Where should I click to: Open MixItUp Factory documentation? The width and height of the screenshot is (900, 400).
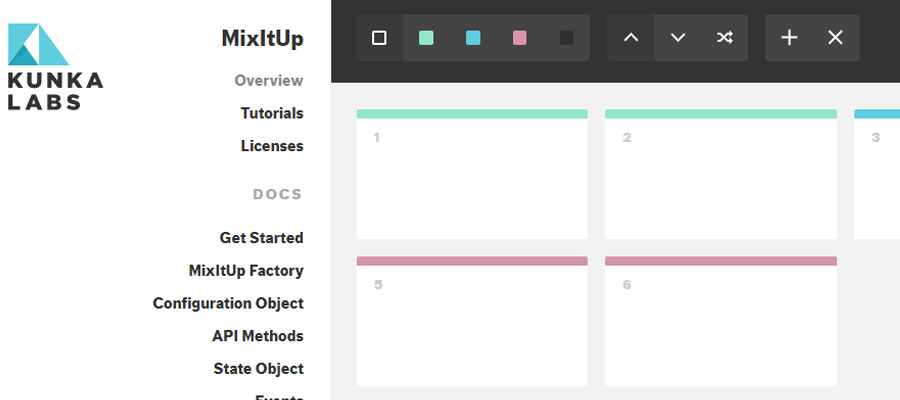point(246,270)
